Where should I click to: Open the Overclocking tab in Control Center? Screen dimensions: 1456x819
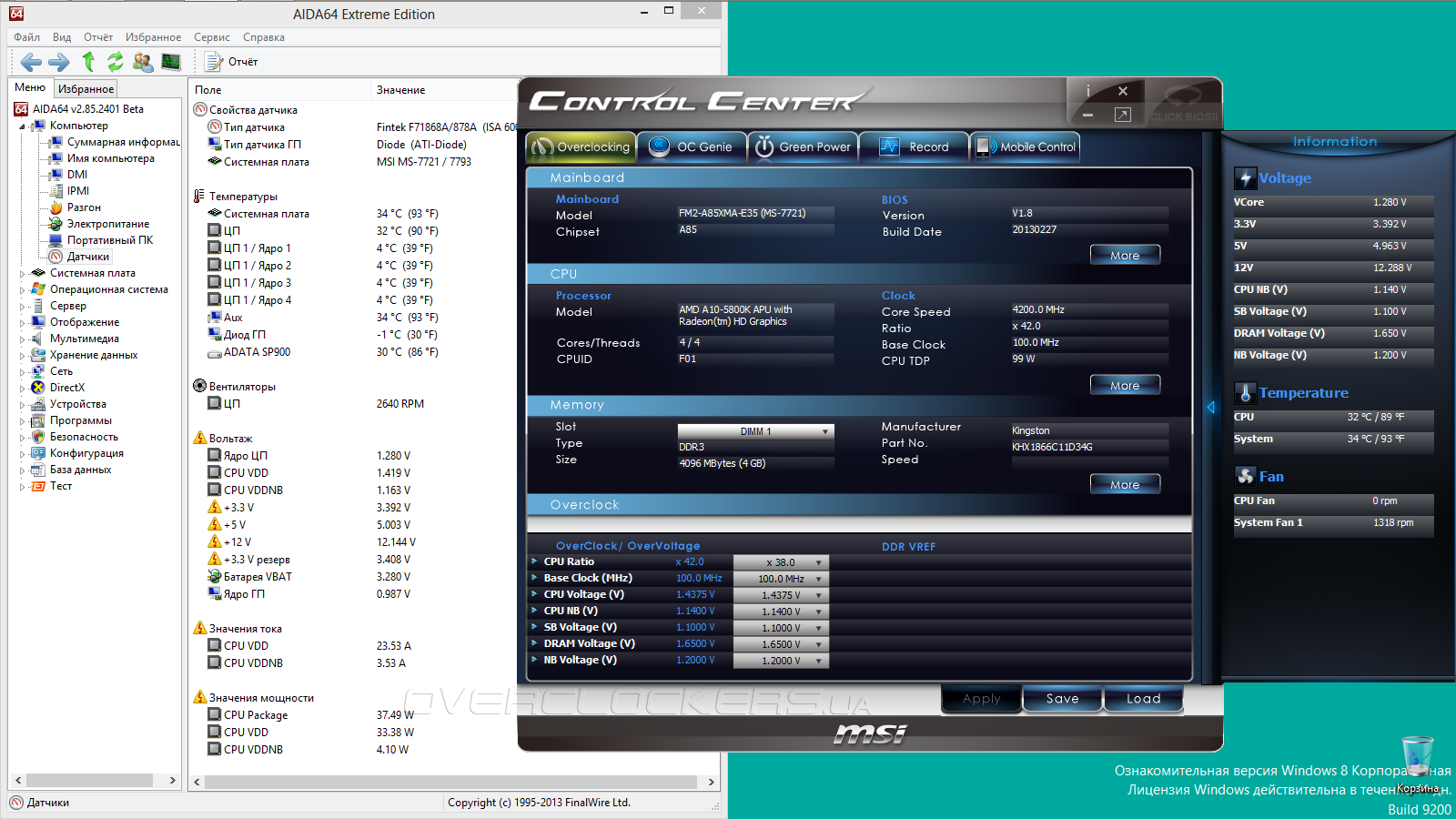pyautogui.click(x=581, y=147)
